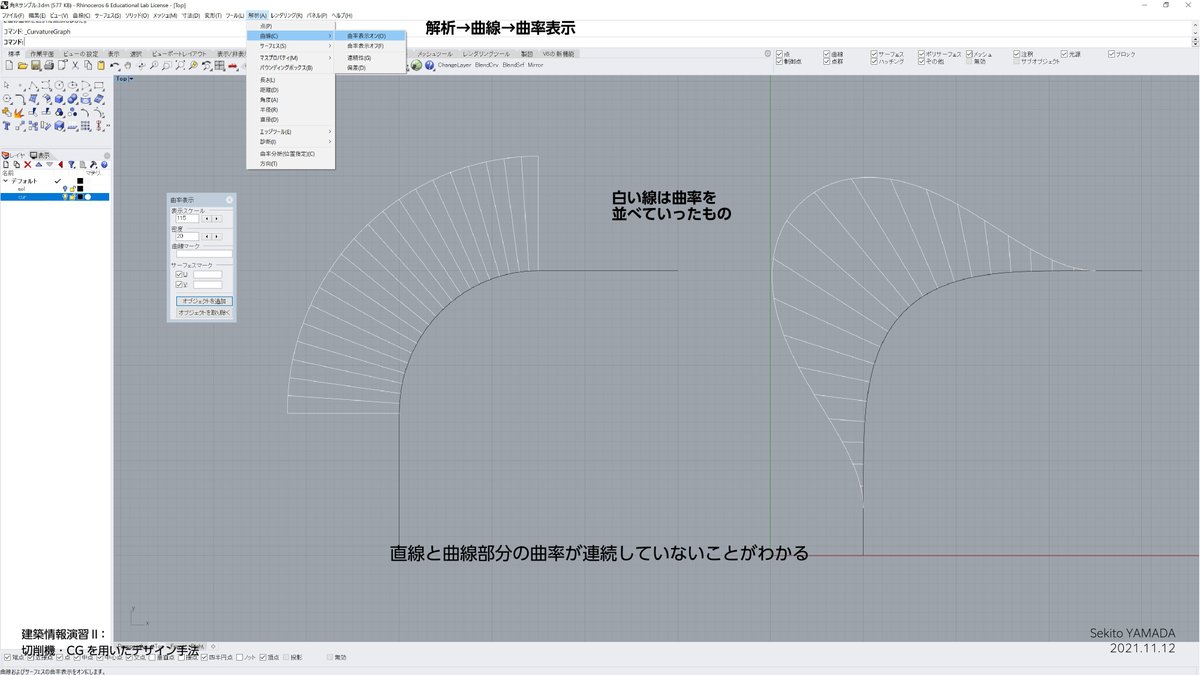Toggle the 曲線 selection filter checkbox
This screenshot has width=1200, height=675.
point(828,53)
